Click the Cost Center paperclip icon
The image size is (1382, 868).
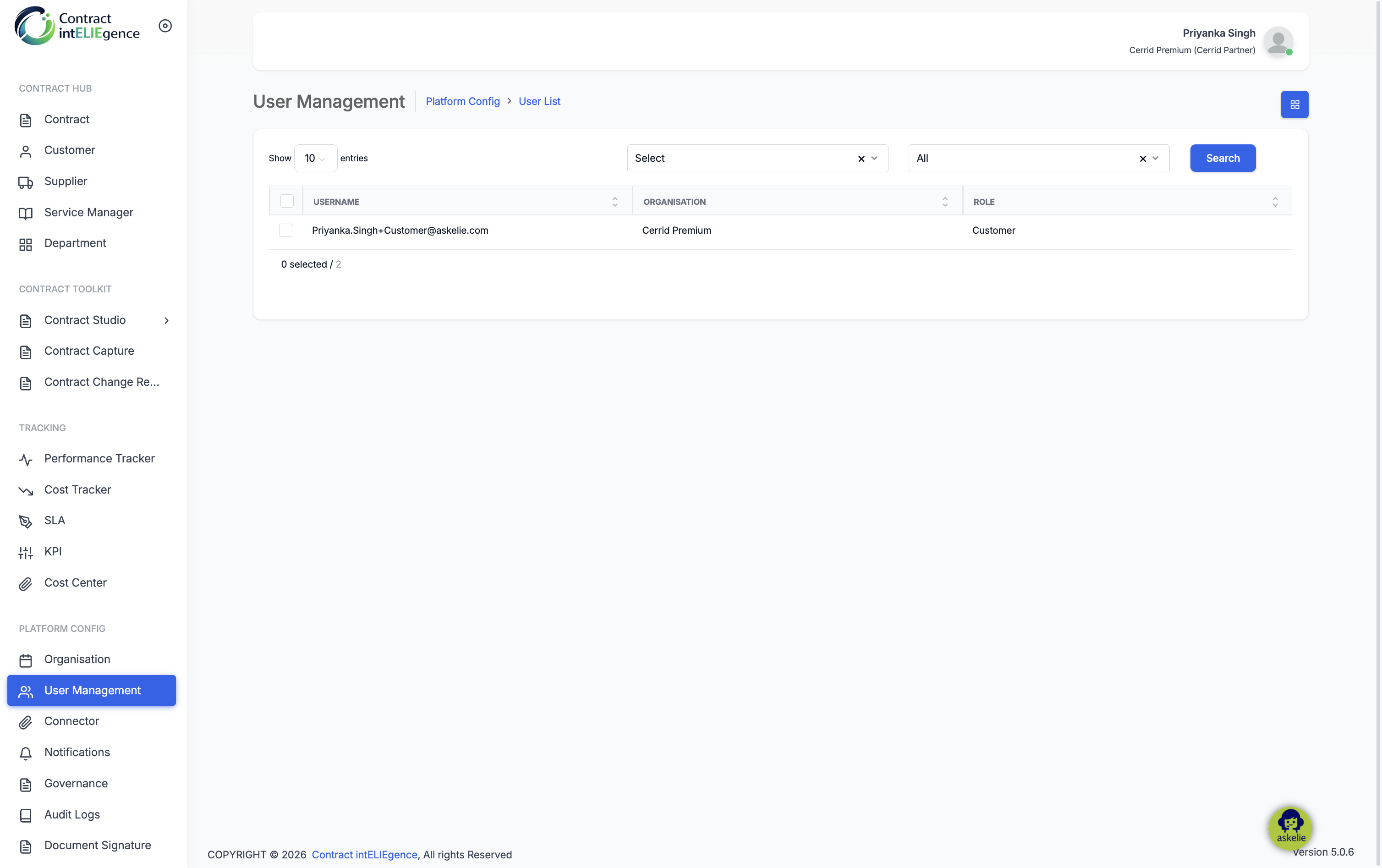pyautogui.click(x=25, y=583)
